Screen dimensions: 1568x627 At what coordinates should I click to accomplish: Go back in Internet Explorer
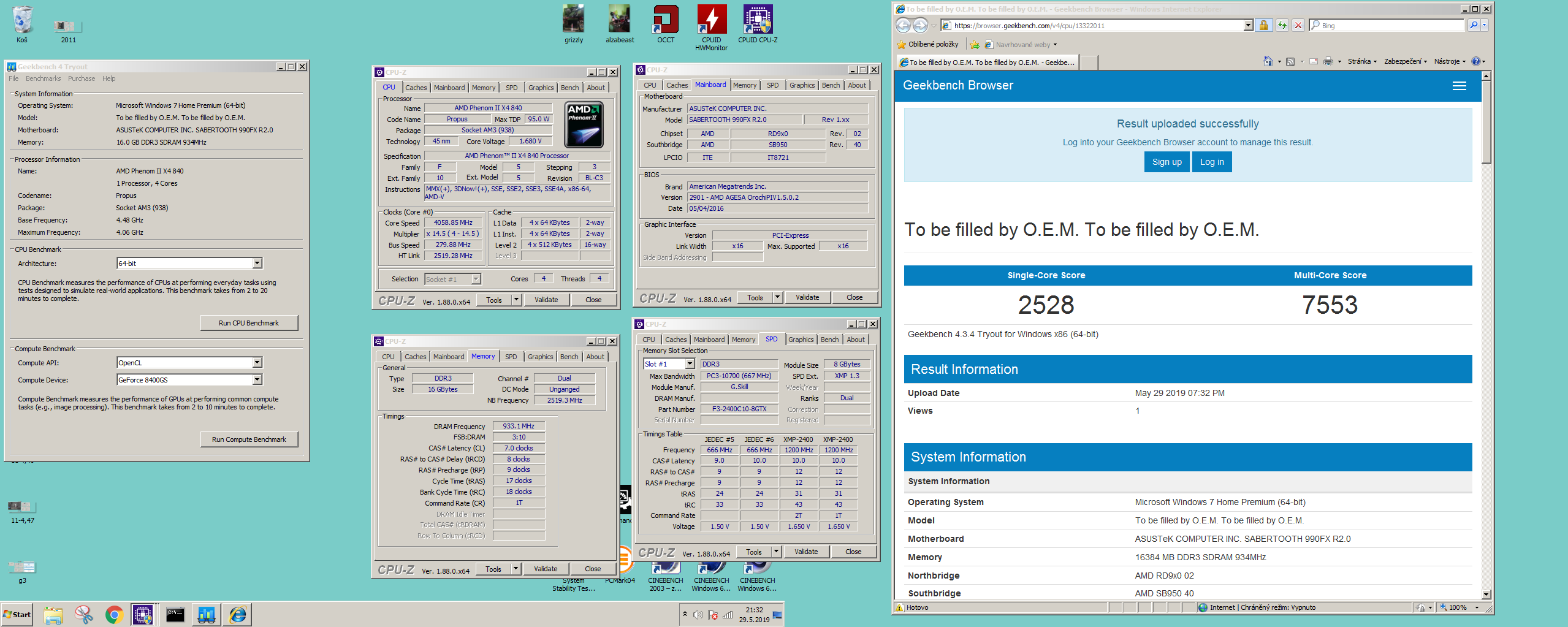(x=903, y=25)
